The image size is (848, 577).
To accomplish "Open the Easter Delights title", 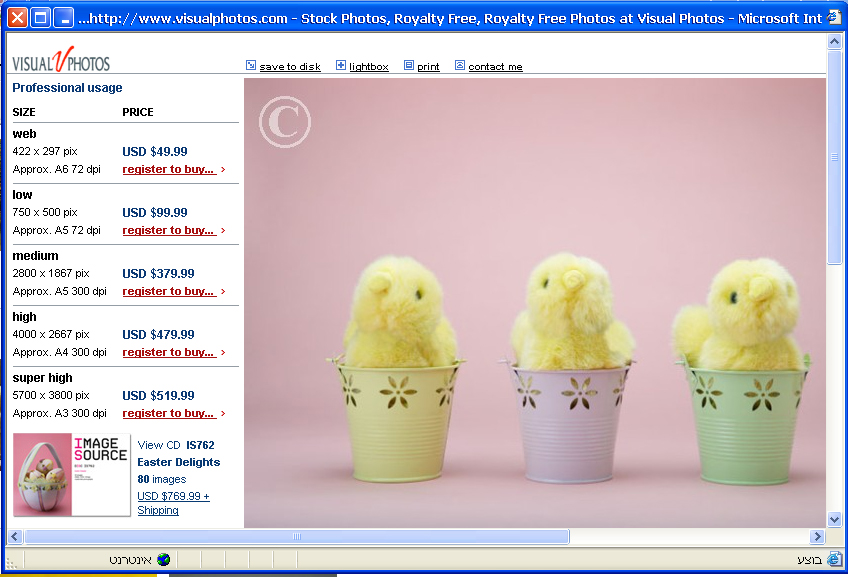I will 178,462.
